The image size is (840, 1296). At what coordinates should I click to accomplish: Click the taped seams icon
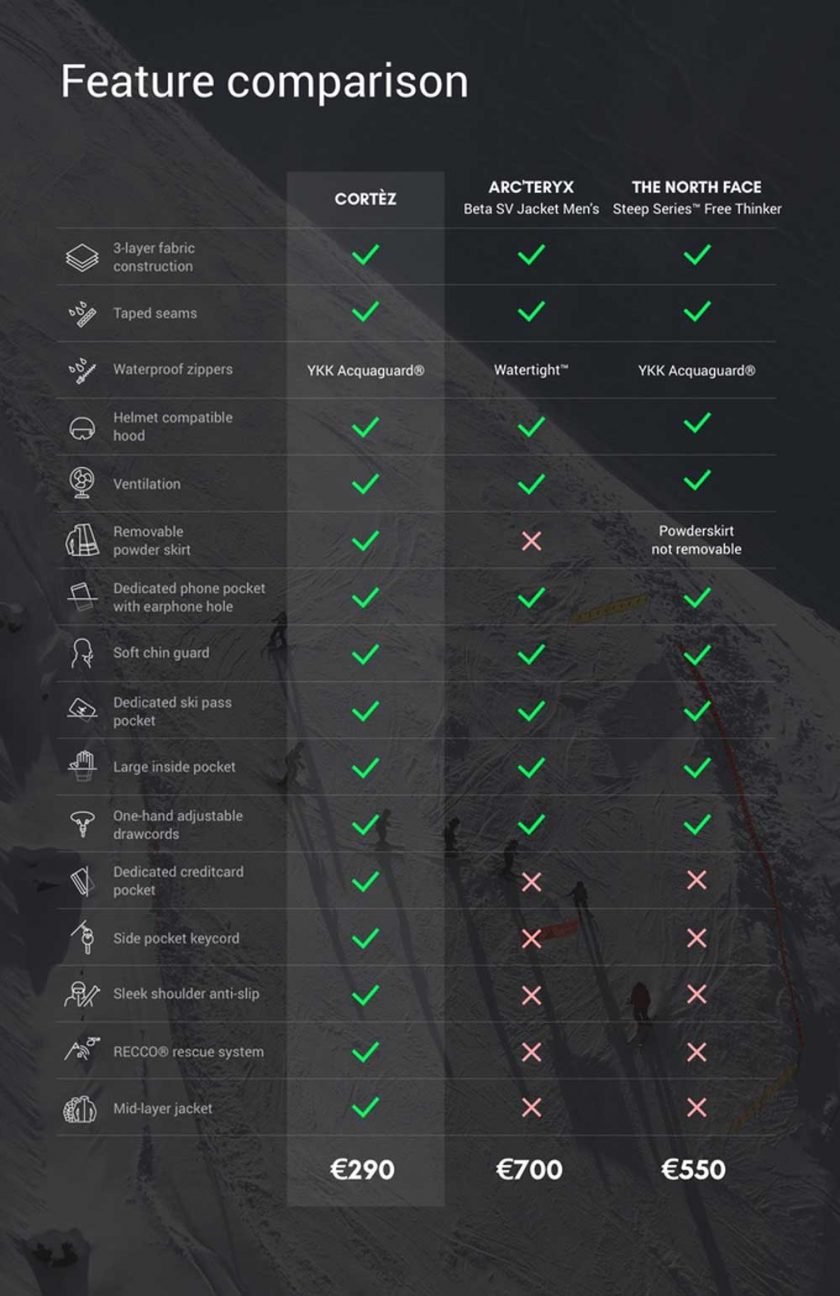click(82, 313)
